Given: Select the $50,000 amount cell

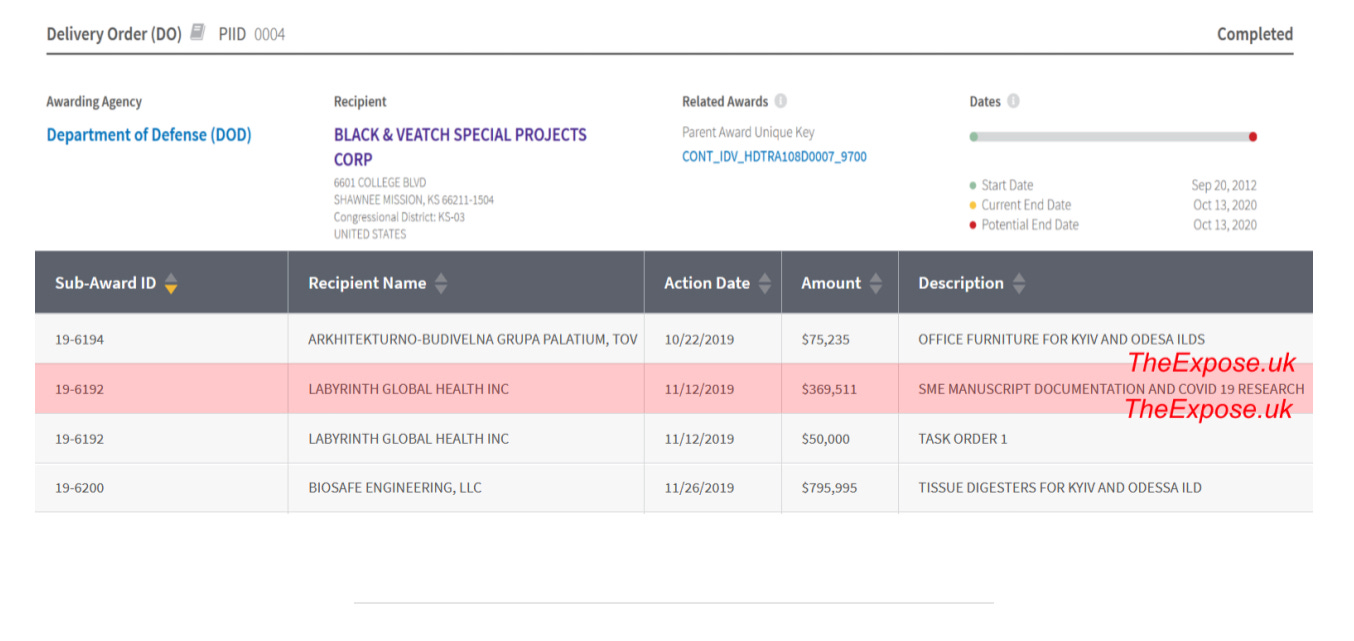Looking at the screenshot, I should pyautogui.click(x=840, y=438).
